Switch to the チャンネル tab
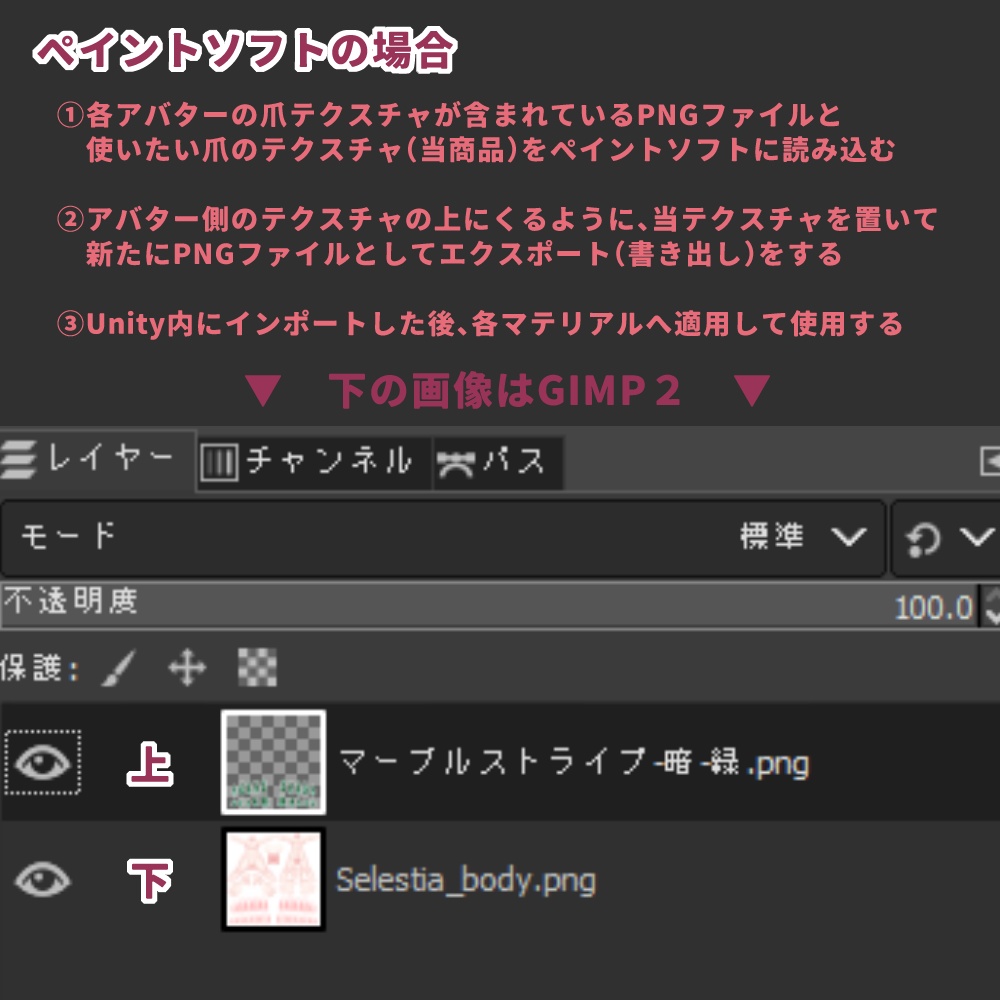The width and height of the screenshot is (1000, 1000). point(310,461)
